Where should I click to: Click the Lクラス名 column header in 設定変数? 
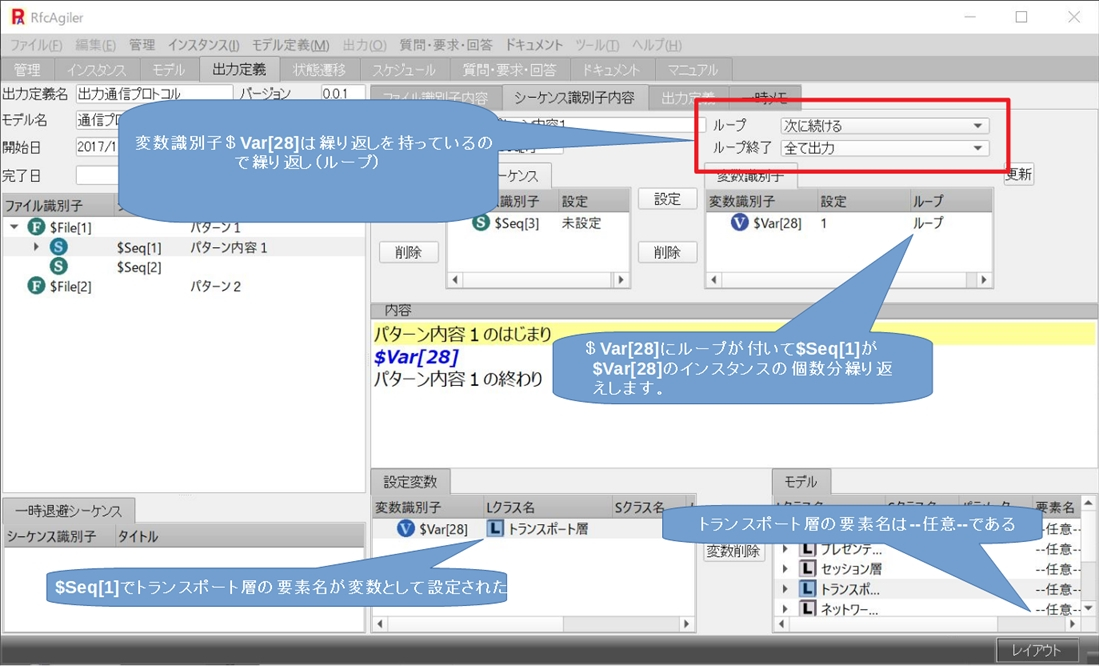(547, 507)
